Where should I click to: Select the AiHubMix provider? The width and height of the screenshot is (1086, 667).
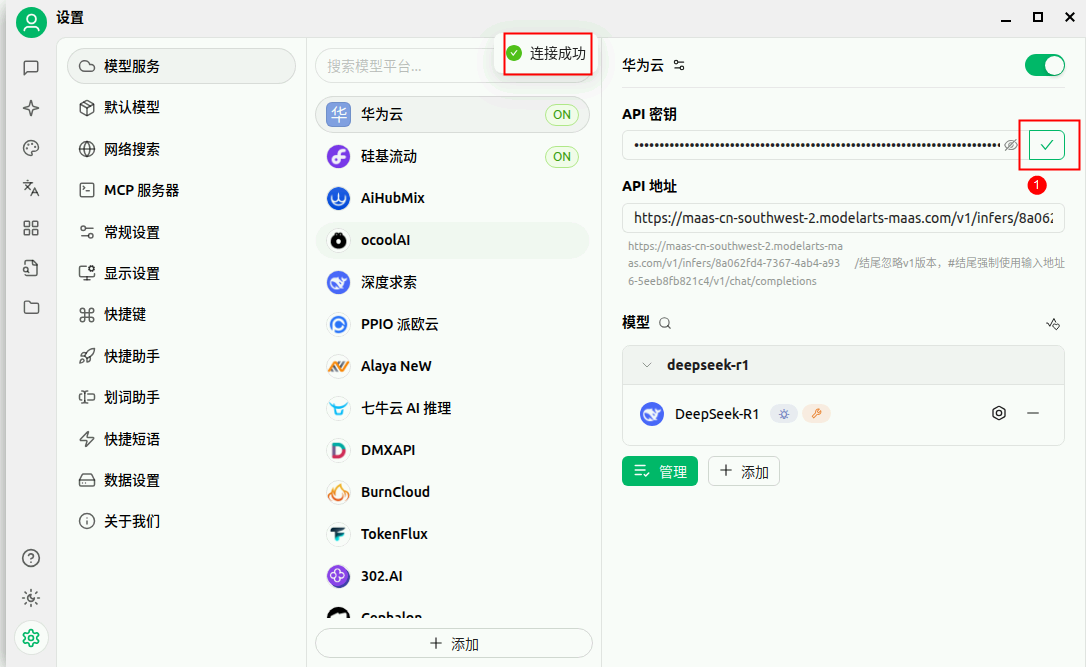[x=452, y=198]
